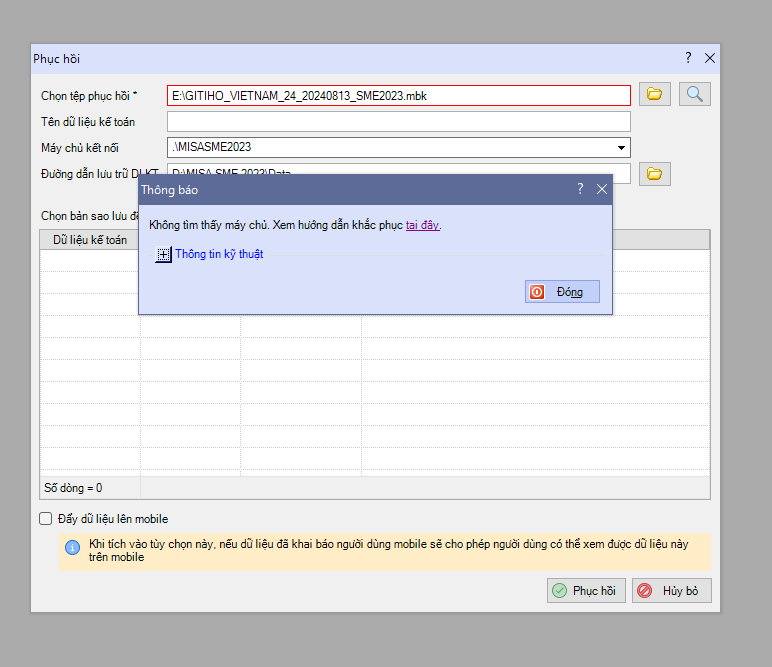Click help question mark in Thông báo dialog
Viewport: 772px width, 667px height.
point(580,189)
